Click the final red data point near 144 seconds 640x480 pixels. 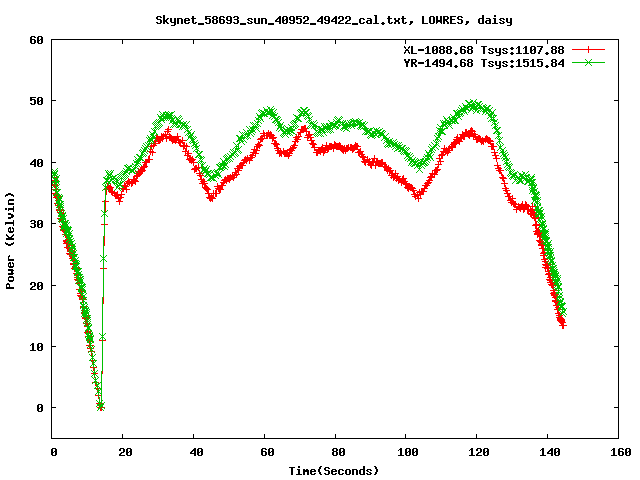(563, 325)
